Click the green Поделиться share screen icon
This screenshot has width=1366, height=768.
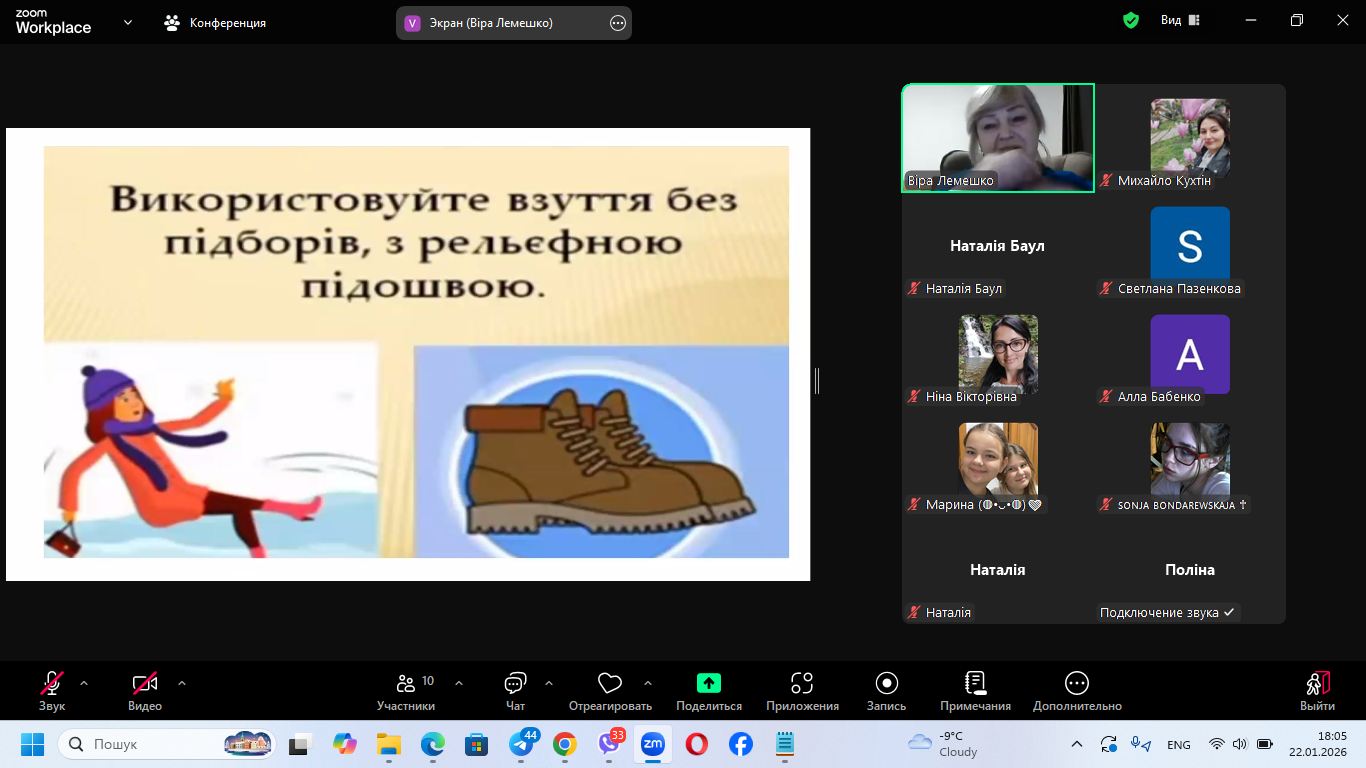pos(708,683)
